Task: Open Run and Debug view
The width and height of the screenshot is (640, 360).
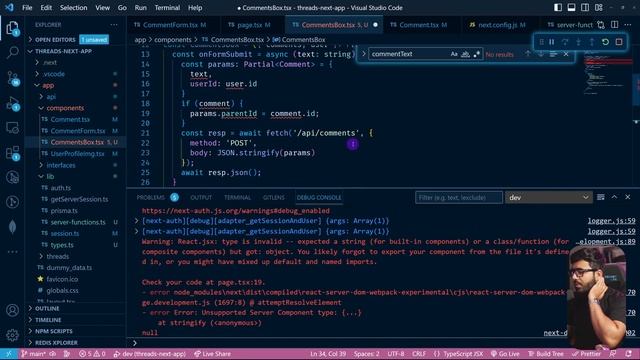Action: pyautogui.click(x=13, y=103)
